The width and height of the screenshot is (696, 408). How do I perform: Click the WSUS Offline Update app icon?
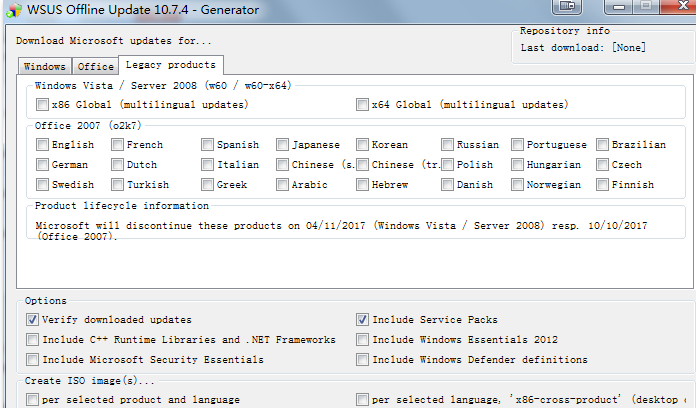pyautogui.click(x=13, y=10)
